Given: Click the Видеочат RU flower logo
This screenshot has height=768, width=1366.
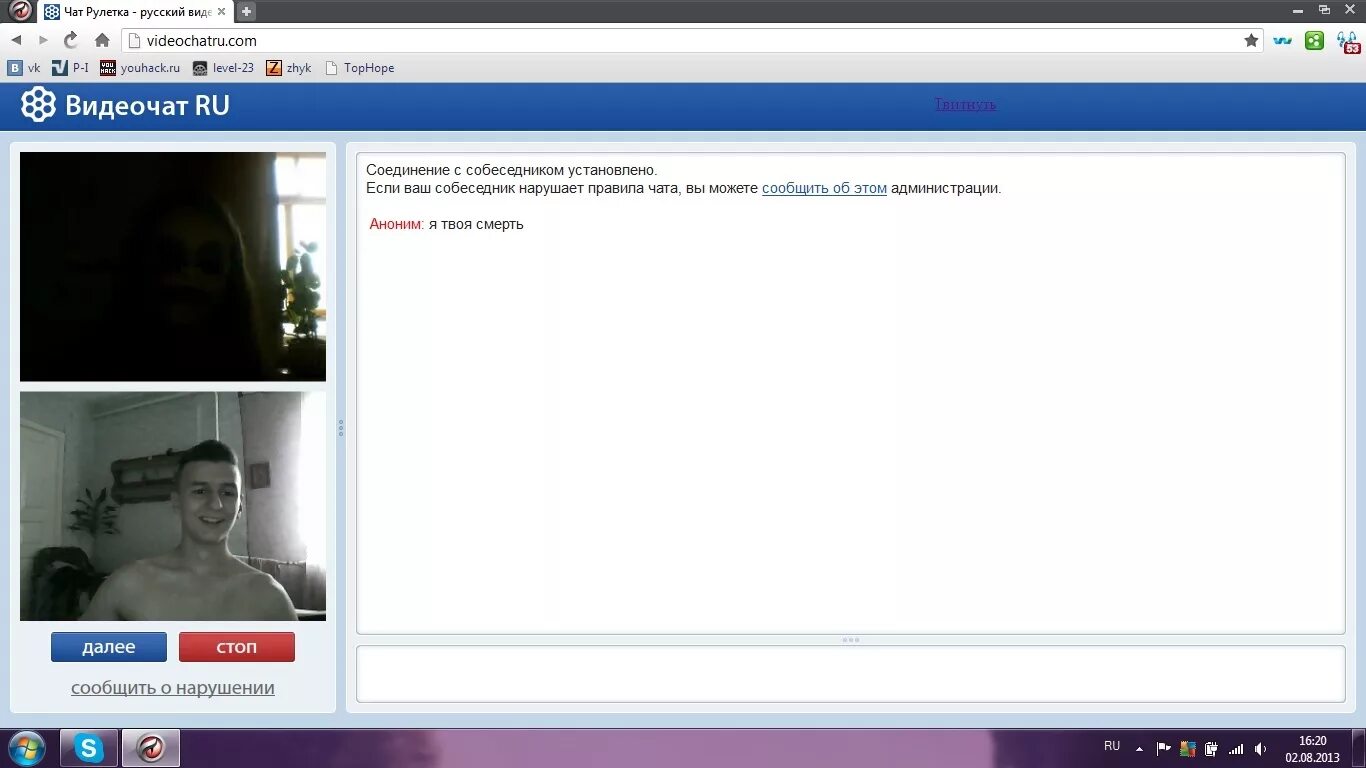Looking at the screenshot, I should click(39, 105).
